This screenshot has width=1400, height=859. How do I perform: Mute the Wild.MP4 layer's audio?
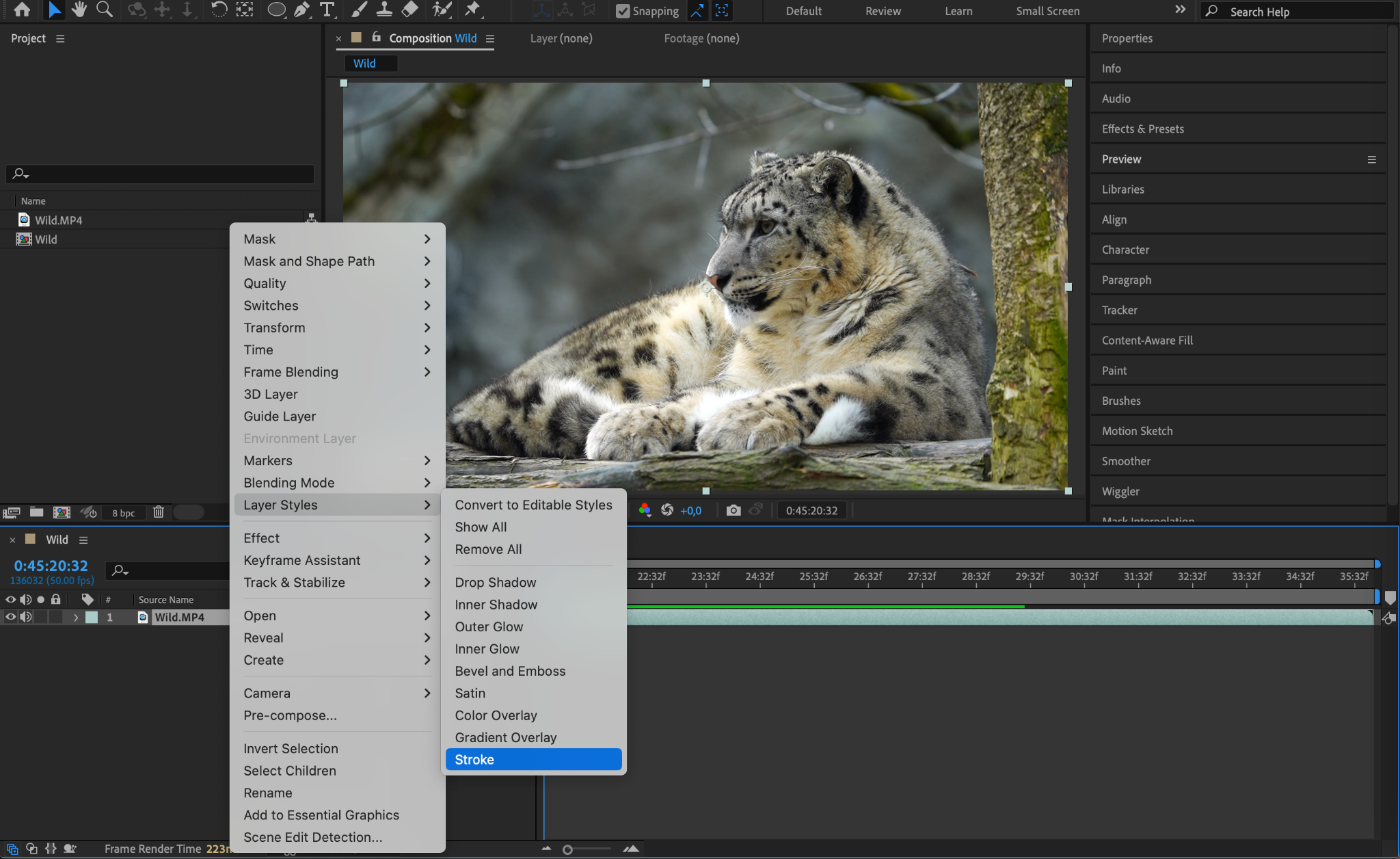click(x=26, y=617)
